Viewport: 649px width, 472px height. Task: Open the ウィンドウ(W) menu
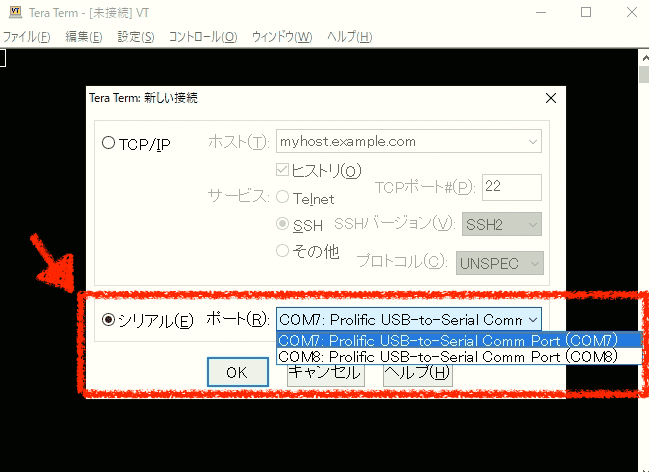[282, 37]
